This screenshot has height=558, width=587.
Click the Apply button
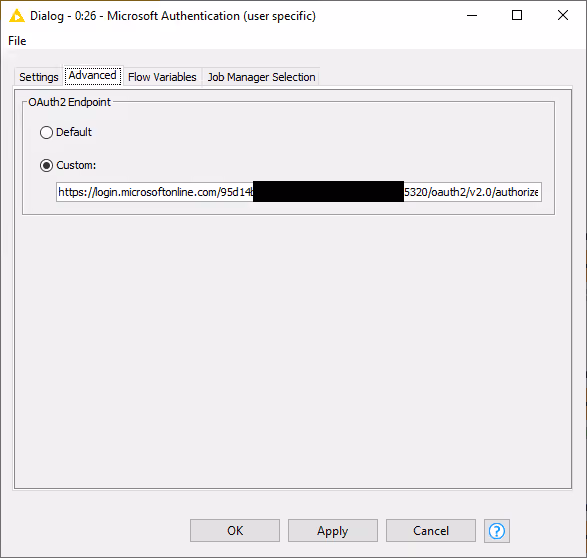point(333,531)
